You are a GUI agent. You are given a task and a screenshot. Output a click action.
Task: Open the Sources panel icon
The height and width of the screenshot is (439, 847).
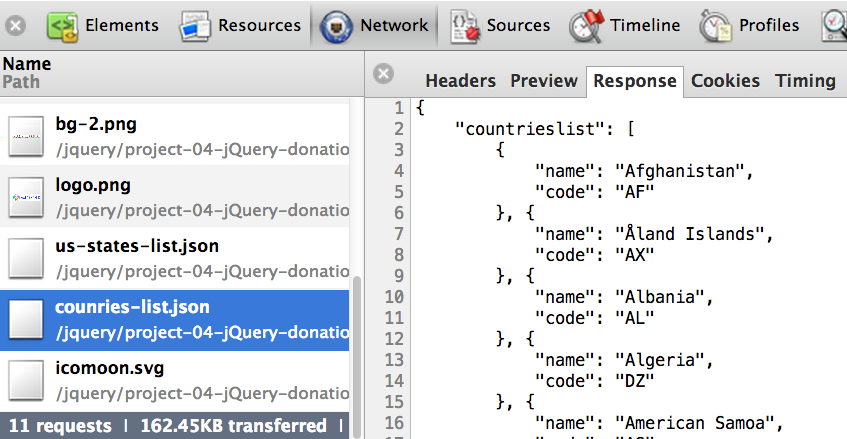tap(464, 25)
